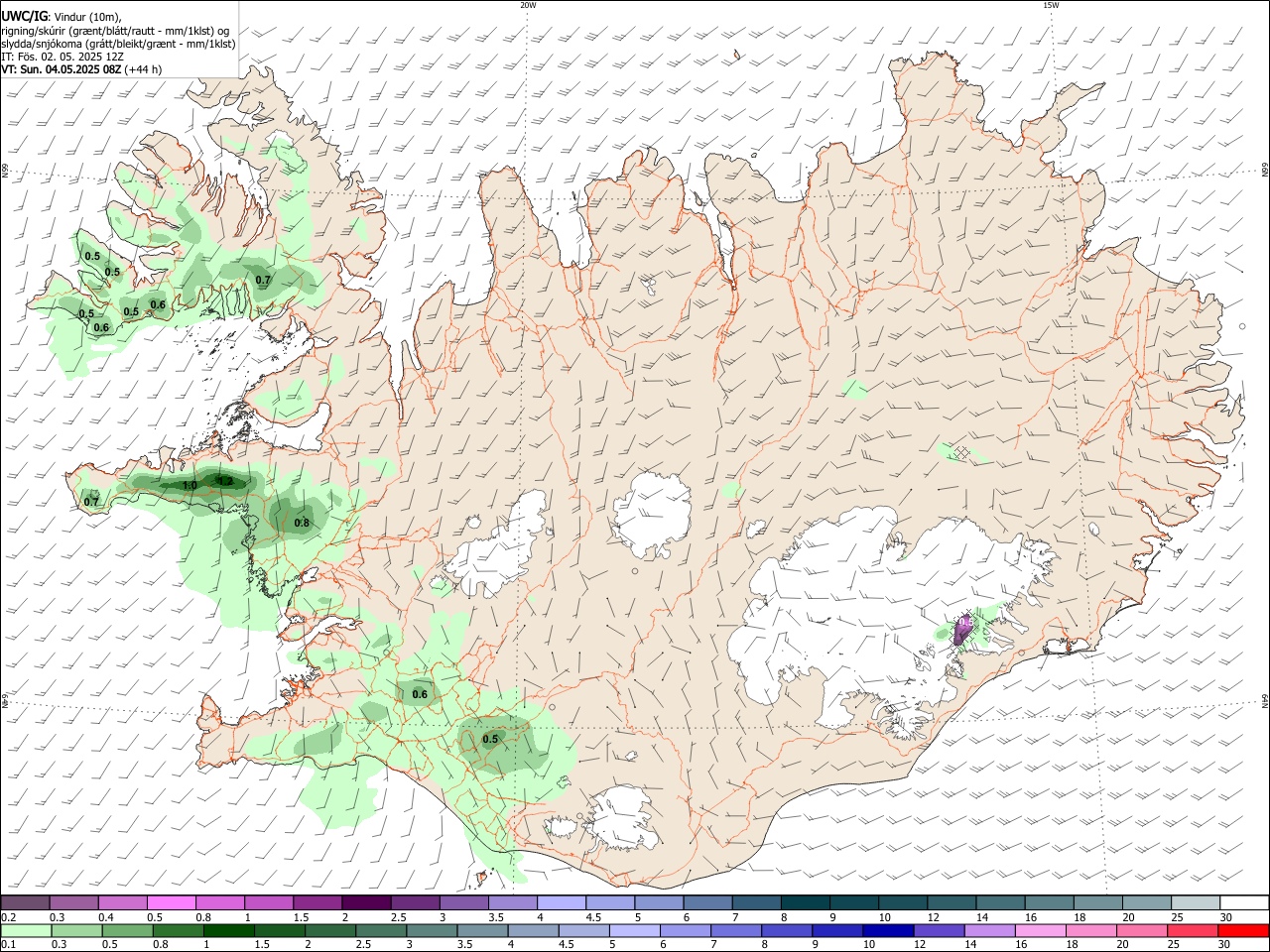This screenshot has width=1270, height=952.
Task: Click the red-pink 25–30 lower legend swatch
Action: click(x=1192, y=930)
